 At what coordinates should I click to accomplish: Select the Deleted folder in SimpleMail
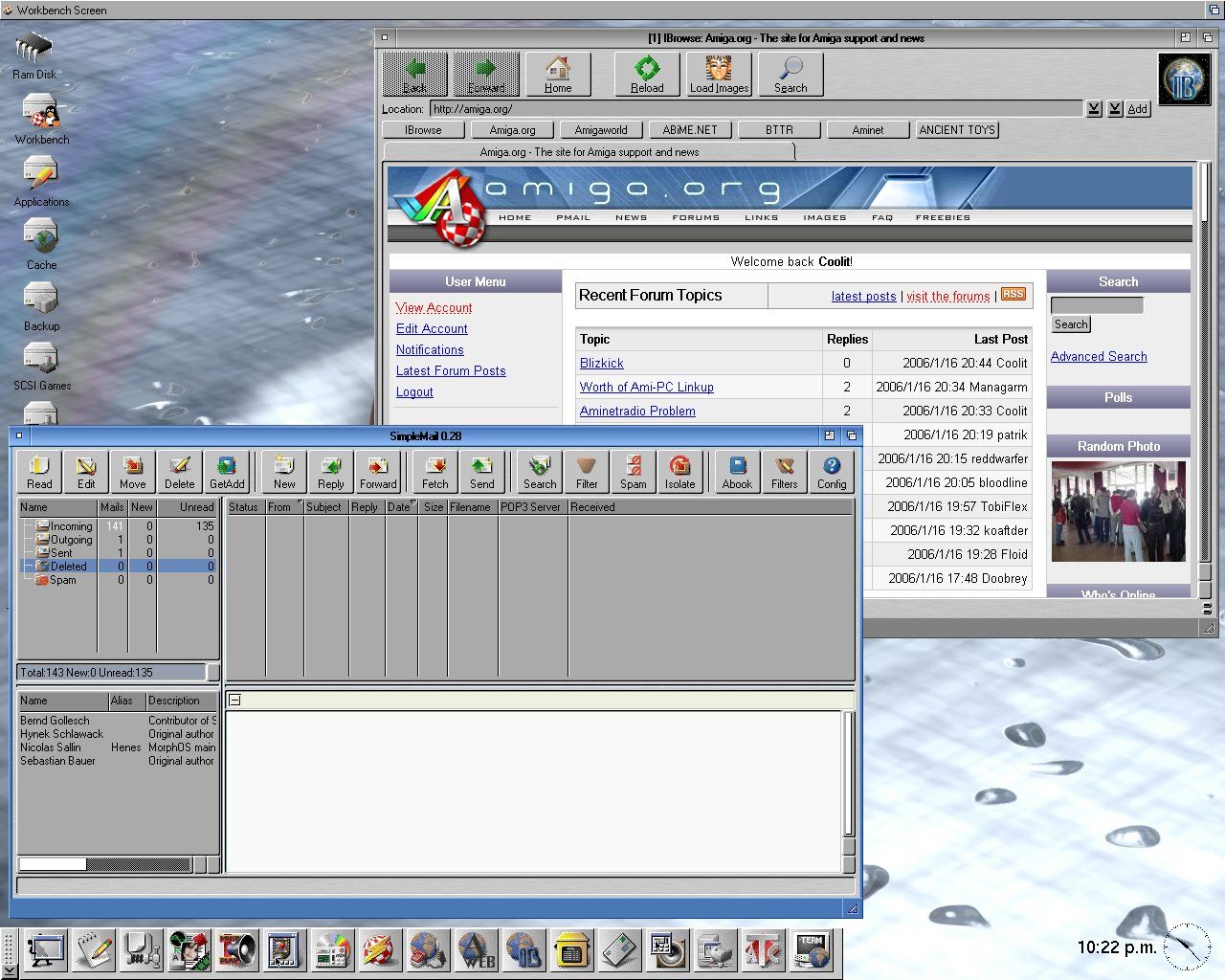point(119,567)
